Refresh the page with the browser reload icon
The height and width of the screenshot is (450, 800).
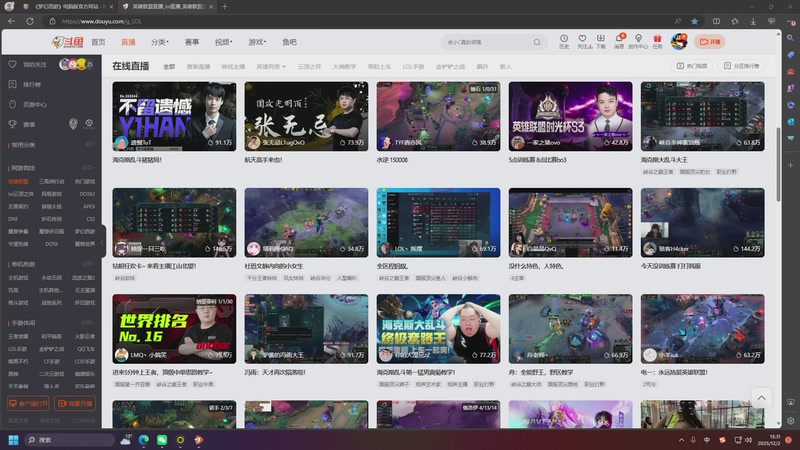(30, 21)
